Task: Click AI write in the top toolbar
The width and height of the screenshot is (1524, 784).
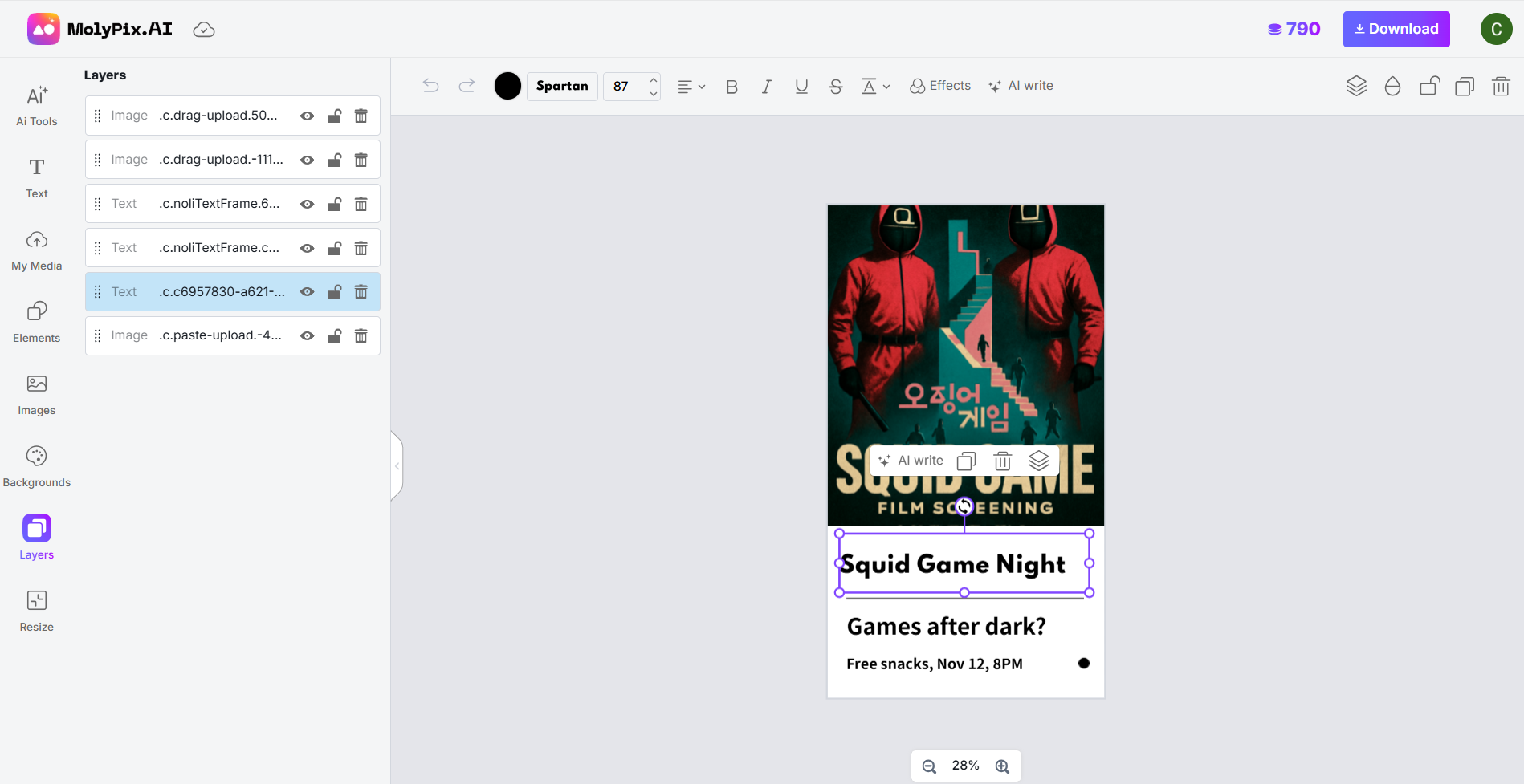Action: (1021, 86)
